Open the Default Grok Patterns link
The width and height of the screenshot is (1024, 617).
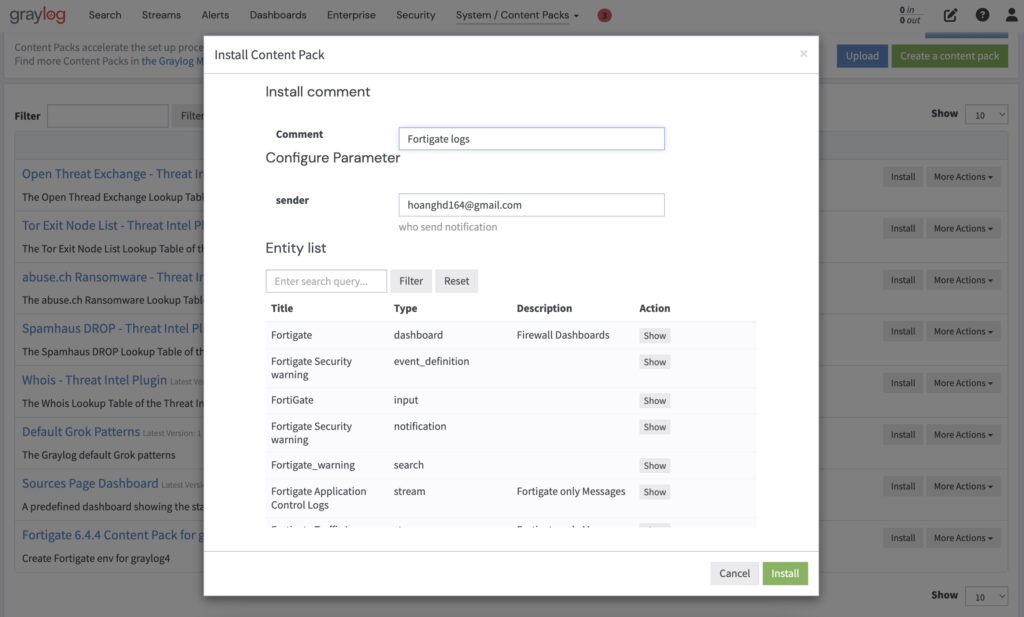click(80, 432)
